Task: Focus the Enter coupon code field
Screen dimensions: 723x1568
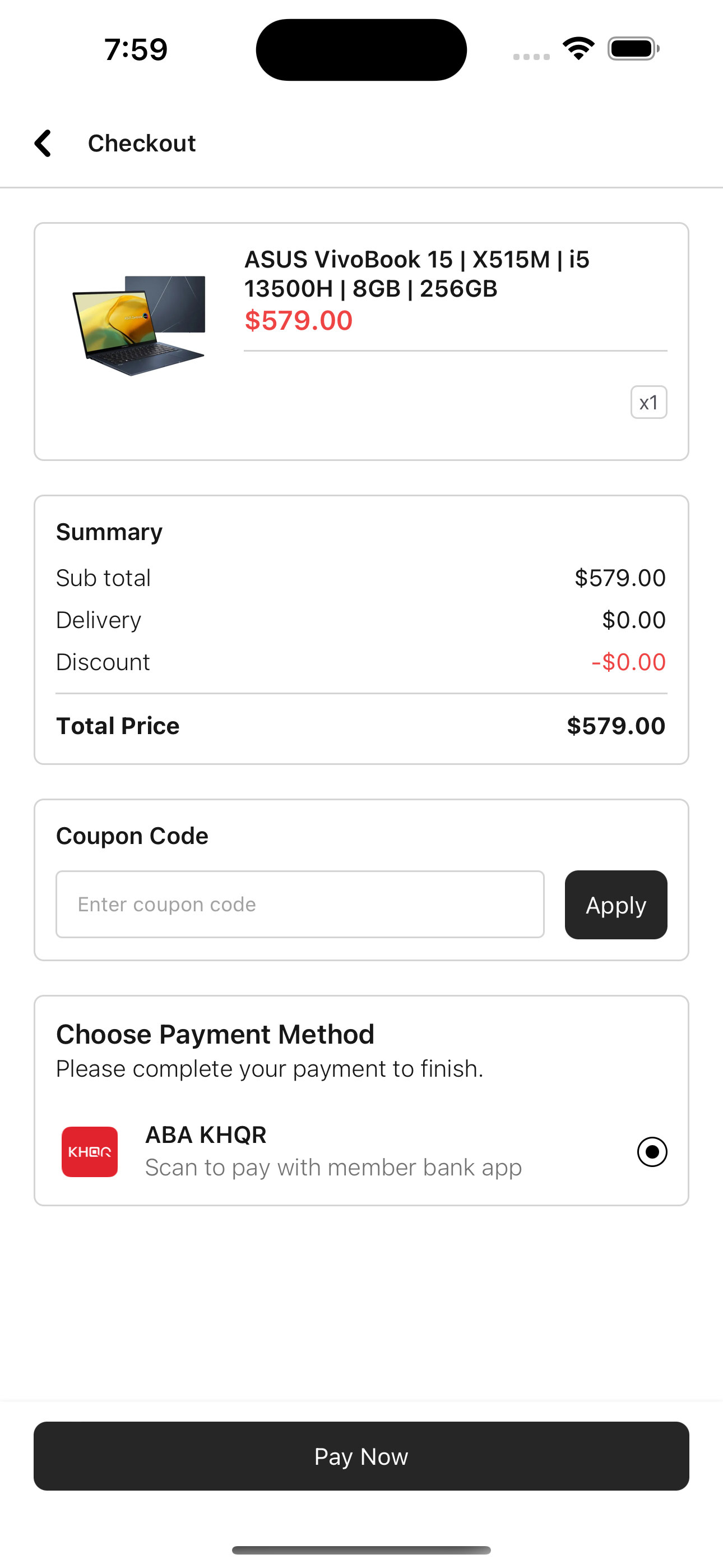Action: click(300, 905)
